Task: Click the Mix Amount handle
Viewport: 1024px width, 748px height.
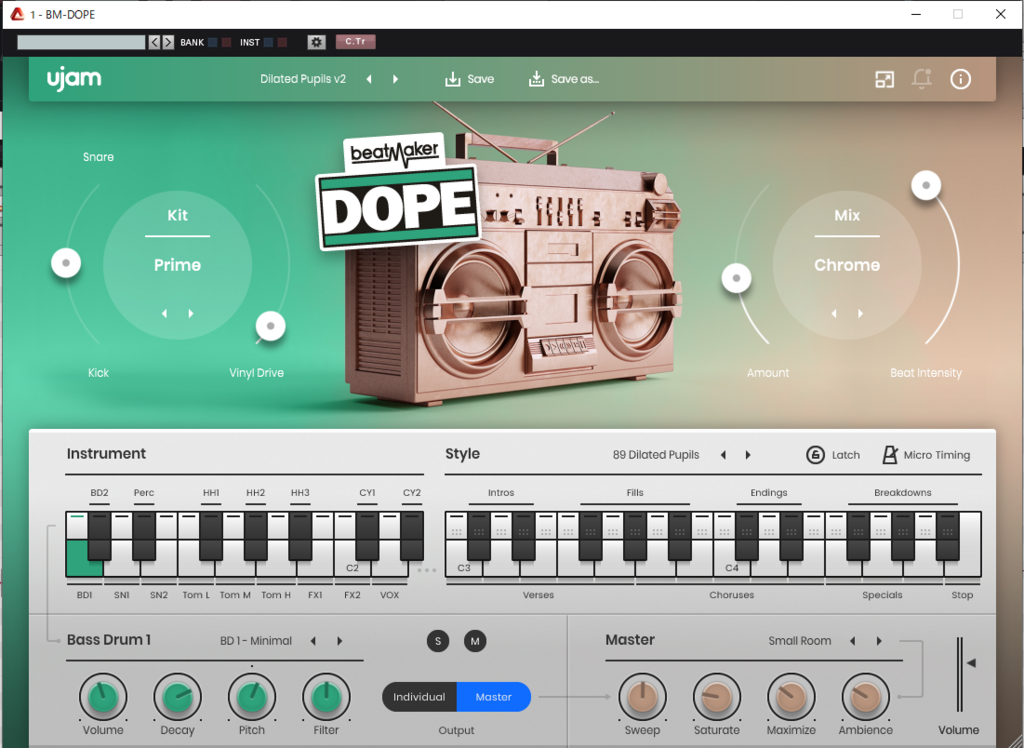Action: click(736, 278)
